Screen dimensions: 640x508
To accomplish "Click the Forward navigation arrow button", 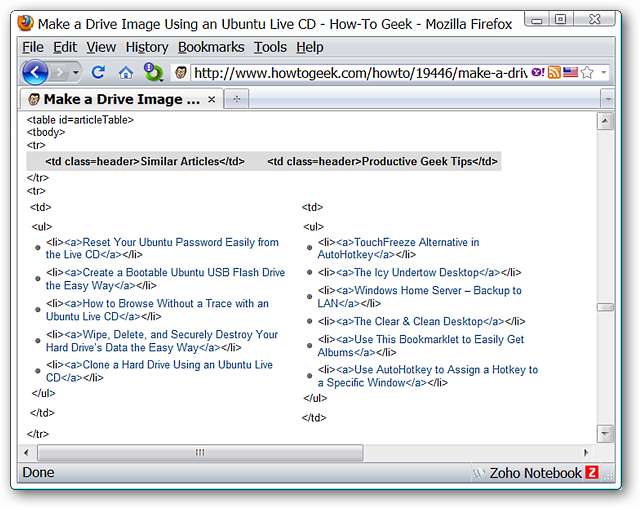I will click(x=61, y=72).
